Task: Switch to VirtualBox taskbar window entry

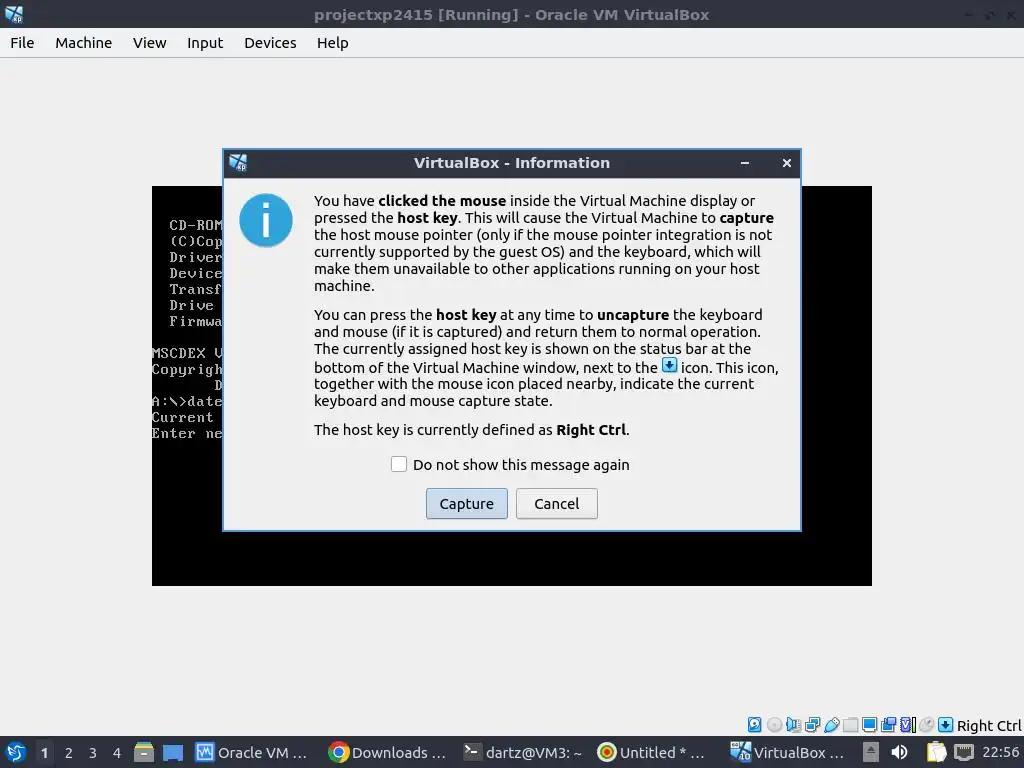Action: coord(787,752)
